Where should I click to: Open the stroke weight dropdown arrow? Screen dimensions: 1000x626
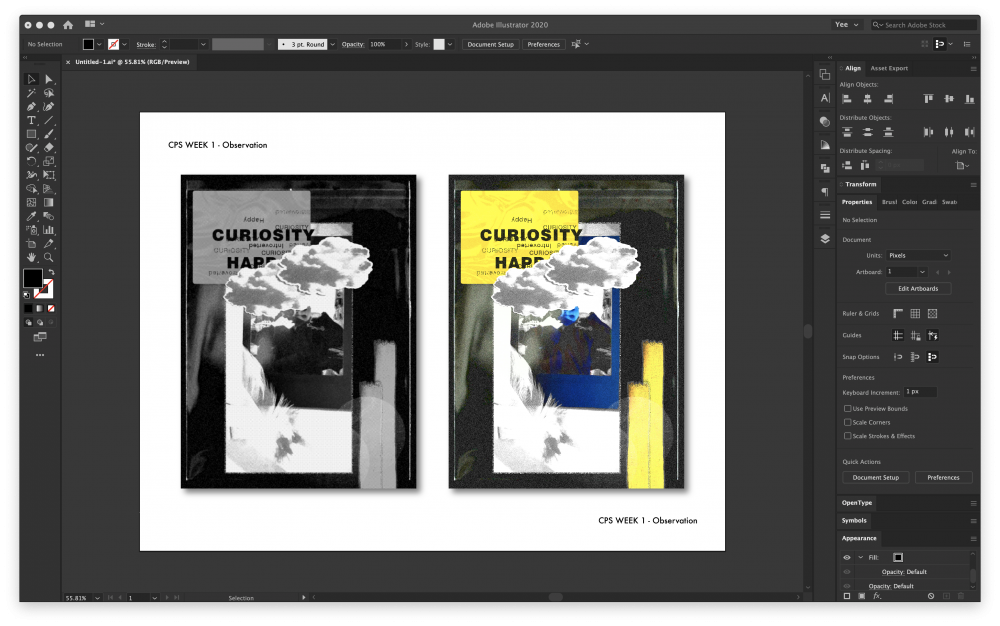pos(203,45)
